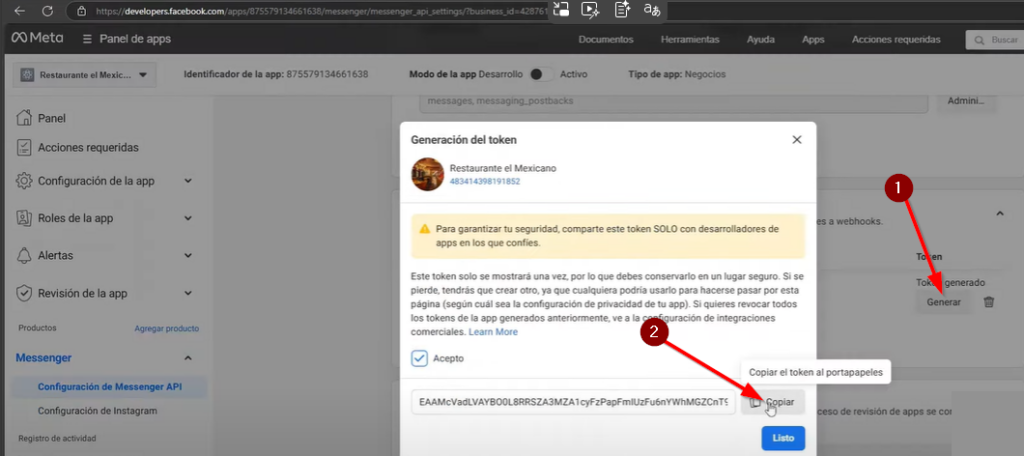Close the Generación del token dialog
Viewport: 1024px width, 456px height.
[796, 140]
